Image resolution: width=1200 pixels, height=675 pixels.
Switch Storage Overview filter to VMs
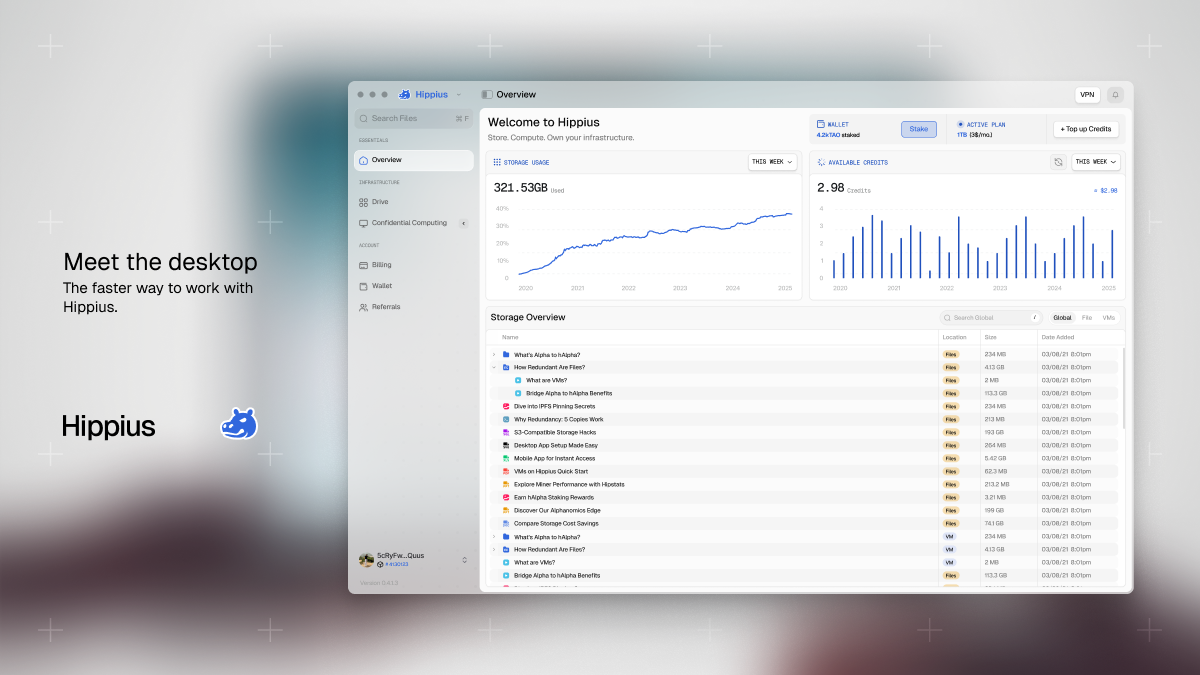point(1109,317)
